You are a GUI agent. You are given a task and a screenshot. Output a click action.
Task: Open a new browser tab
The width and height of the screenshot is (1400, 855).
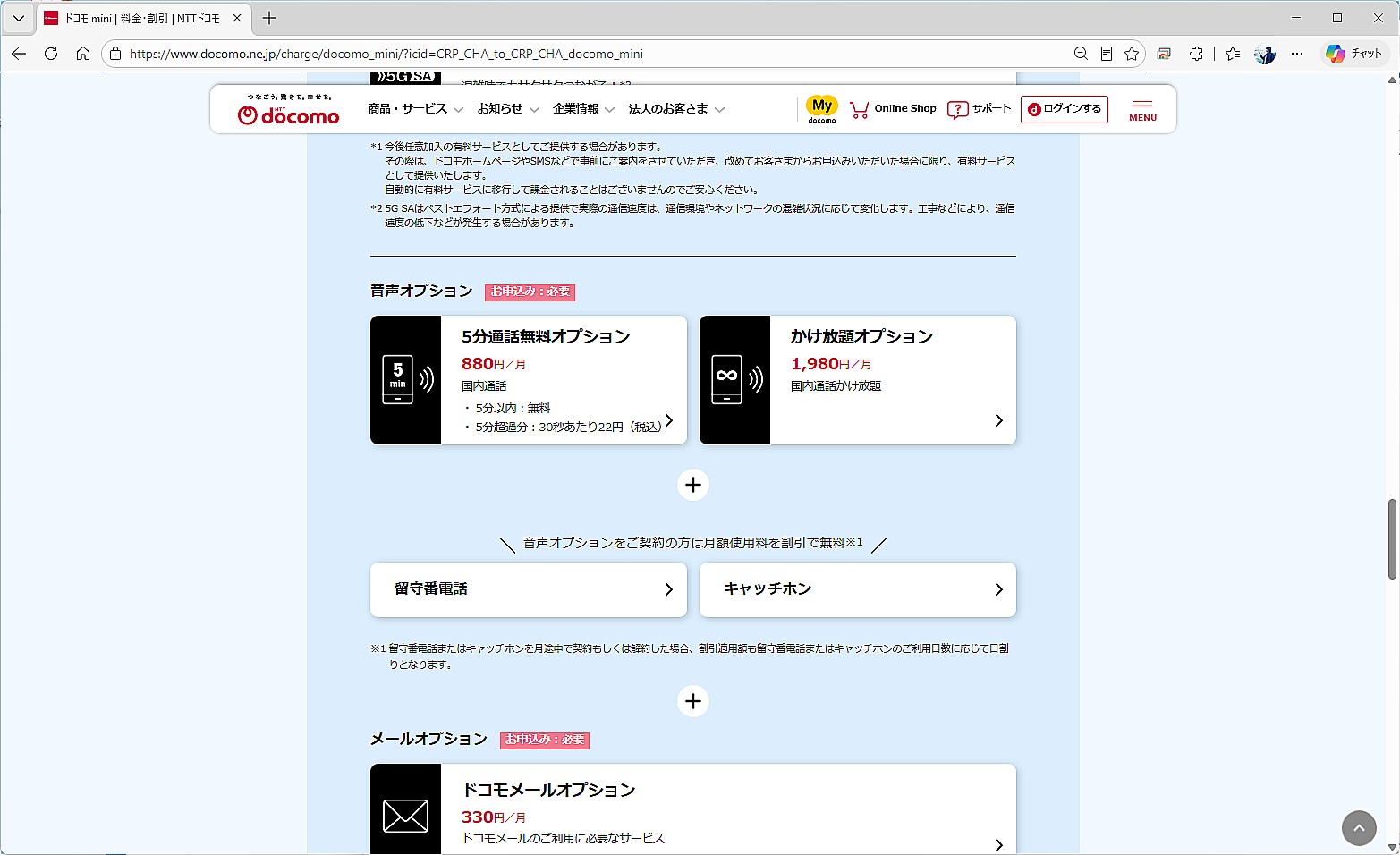pyautogui.click(x=269, y=18)
